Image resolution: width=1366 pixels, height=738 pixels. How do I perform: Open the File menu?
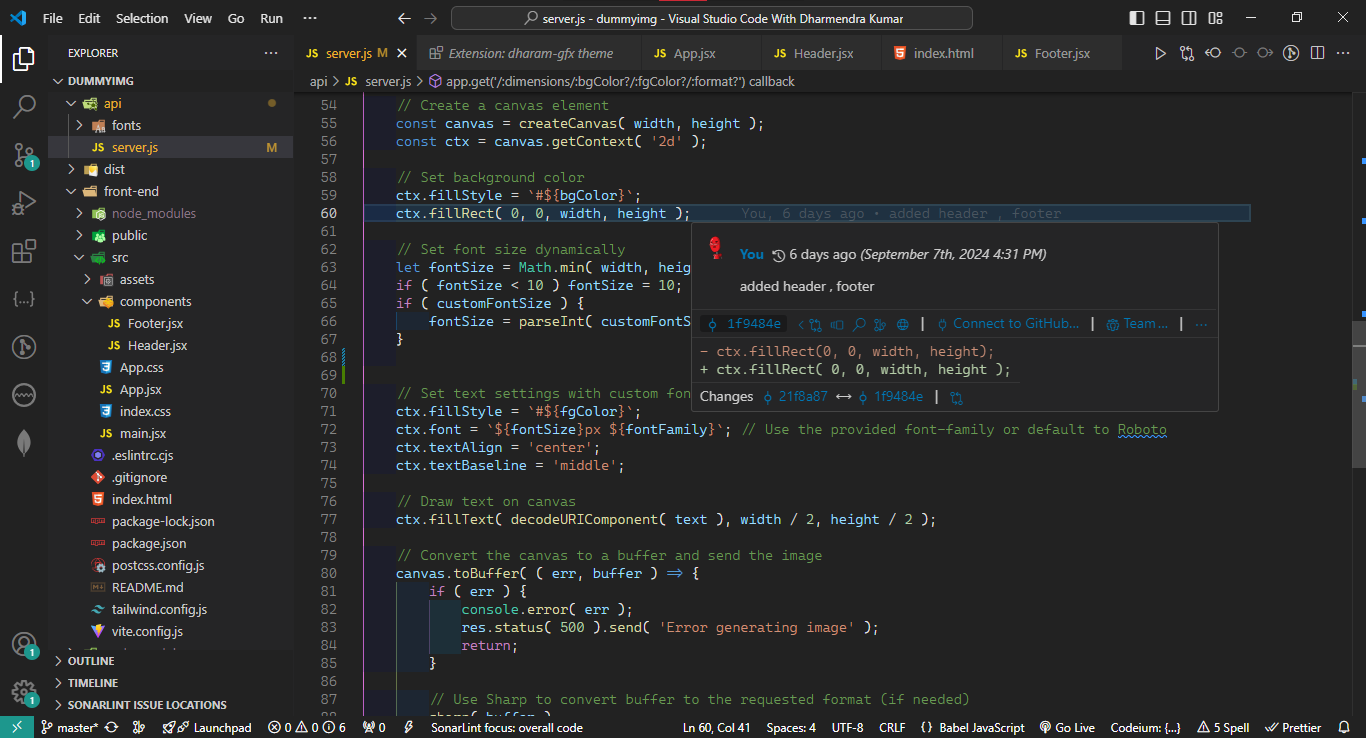(x=53, y=18)
